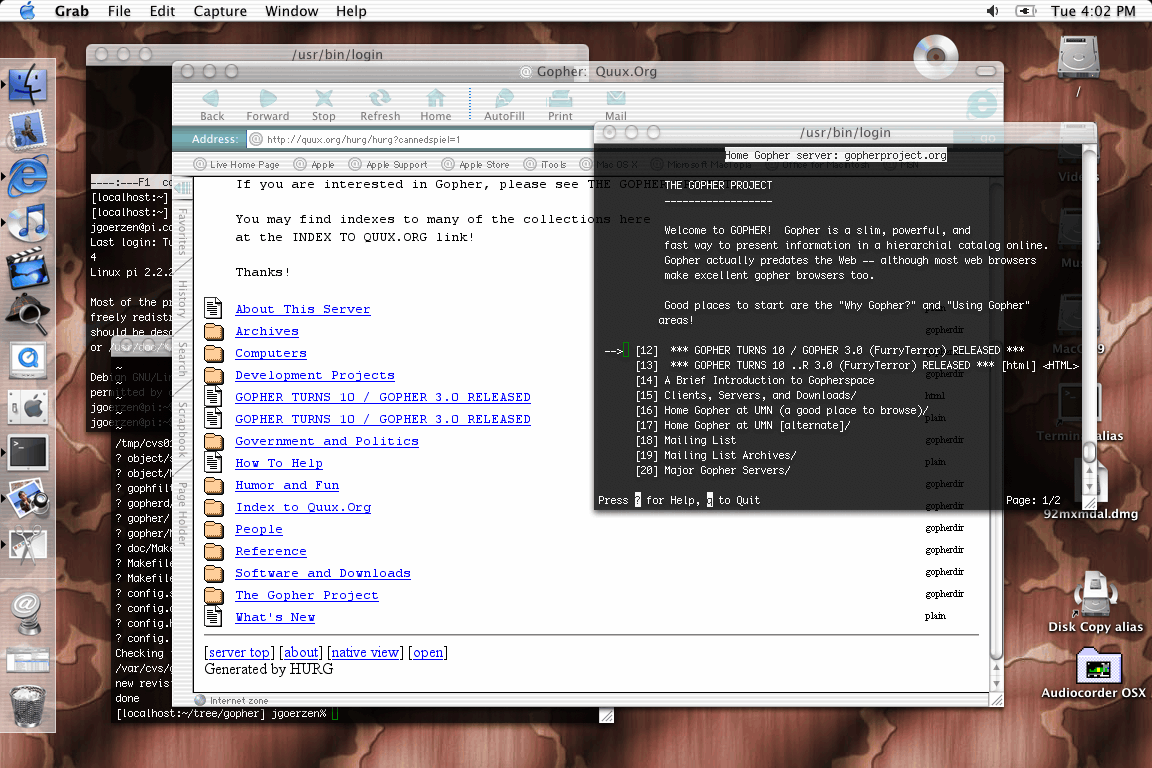Open the Government and Politics link

tap(327, 441)
